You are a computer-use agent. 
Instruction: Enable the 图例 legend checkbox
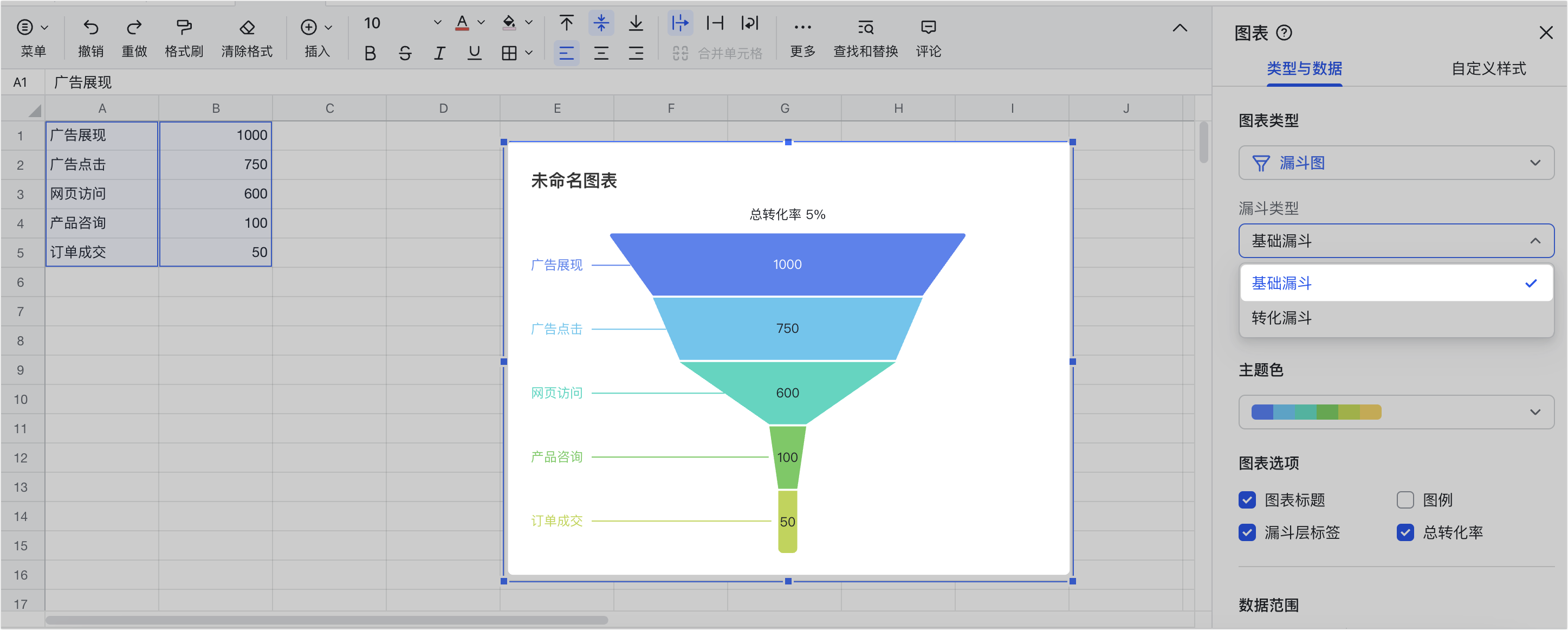point(1405,500)
